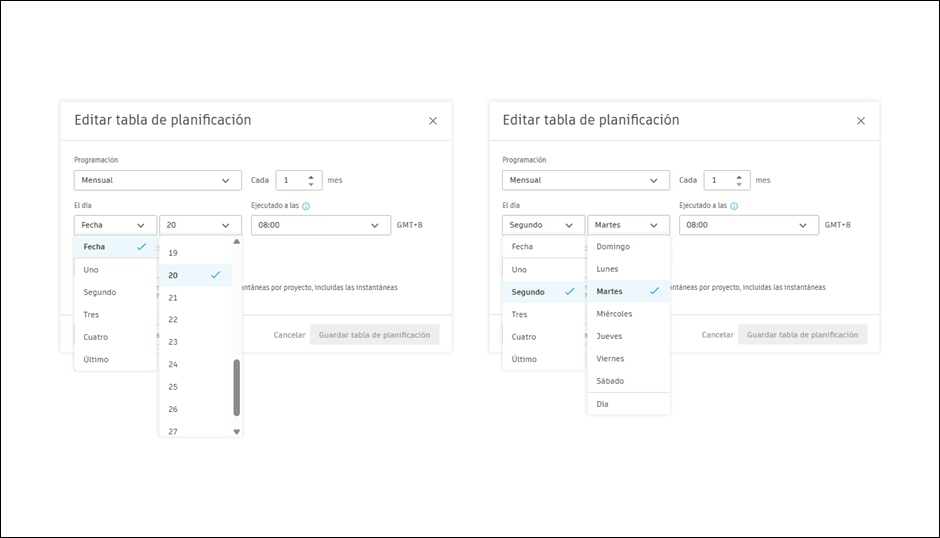Pick day 25 from the number list
The width and height of the screenshot is (940, 538).
tap(174, 387)
